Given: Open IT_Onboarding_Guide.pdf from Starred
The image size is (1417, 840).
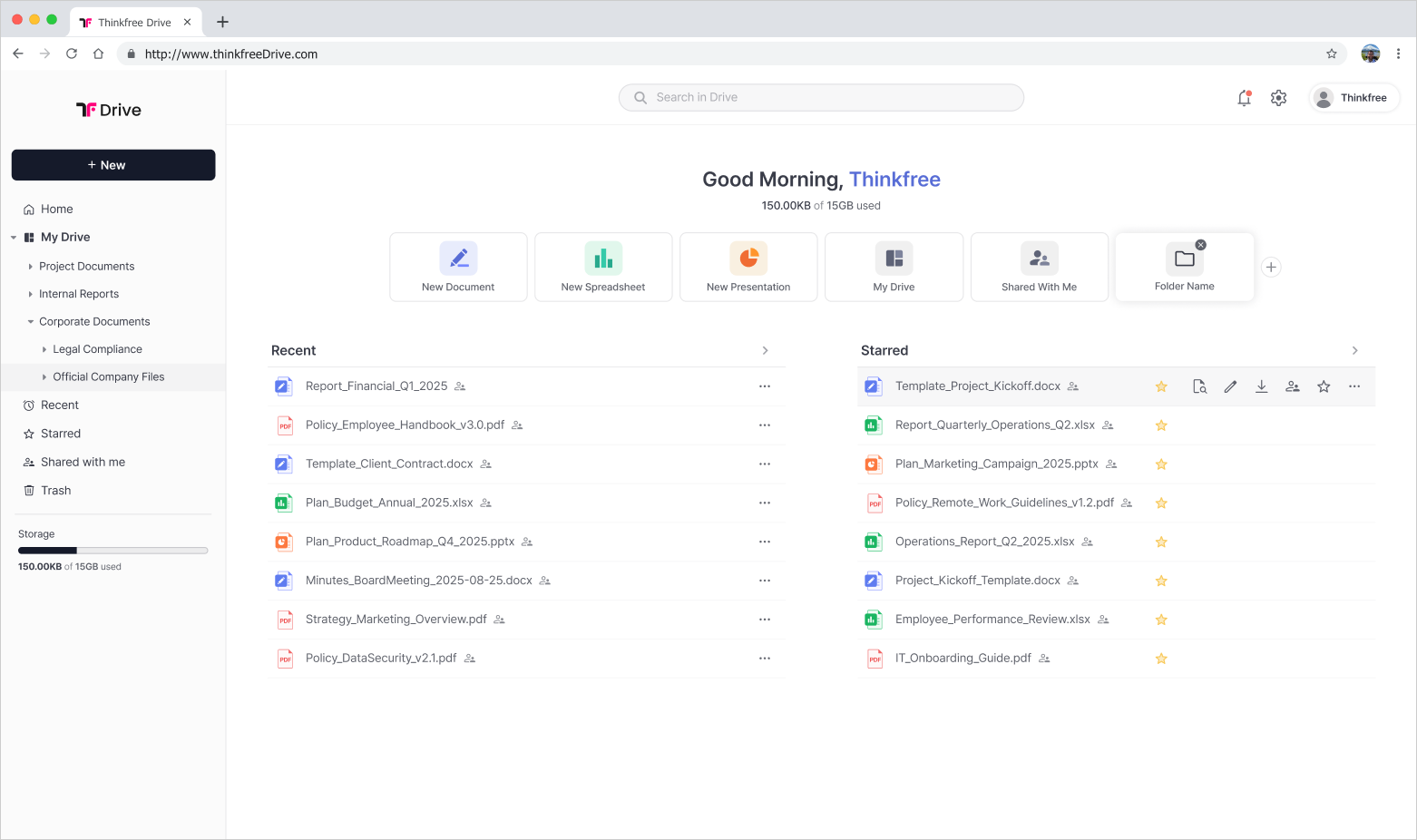Looking at the screenshot, I should [x=963, y=659].
